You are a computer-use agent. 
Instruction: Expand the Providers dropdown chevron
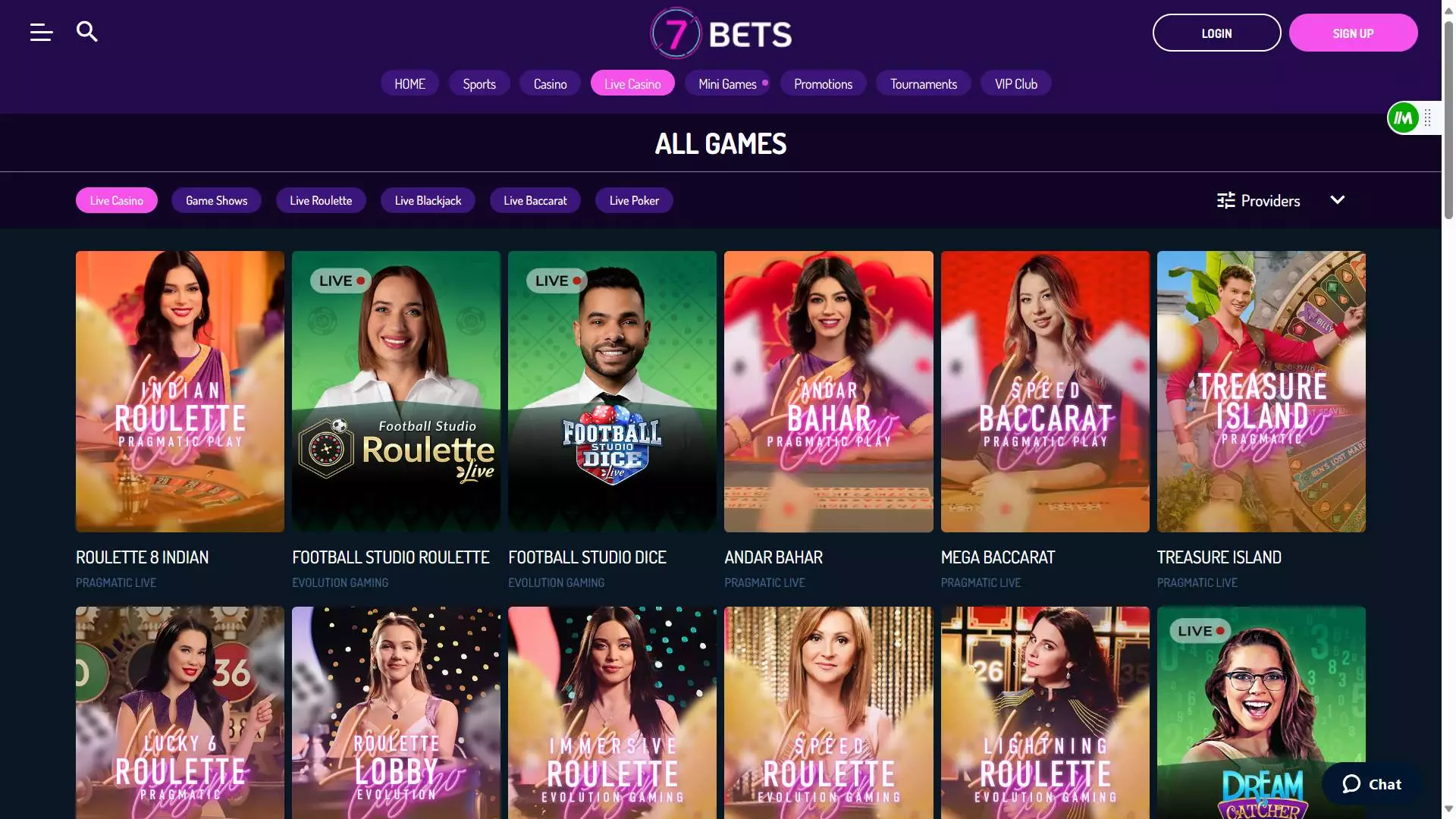(1338, 199)
